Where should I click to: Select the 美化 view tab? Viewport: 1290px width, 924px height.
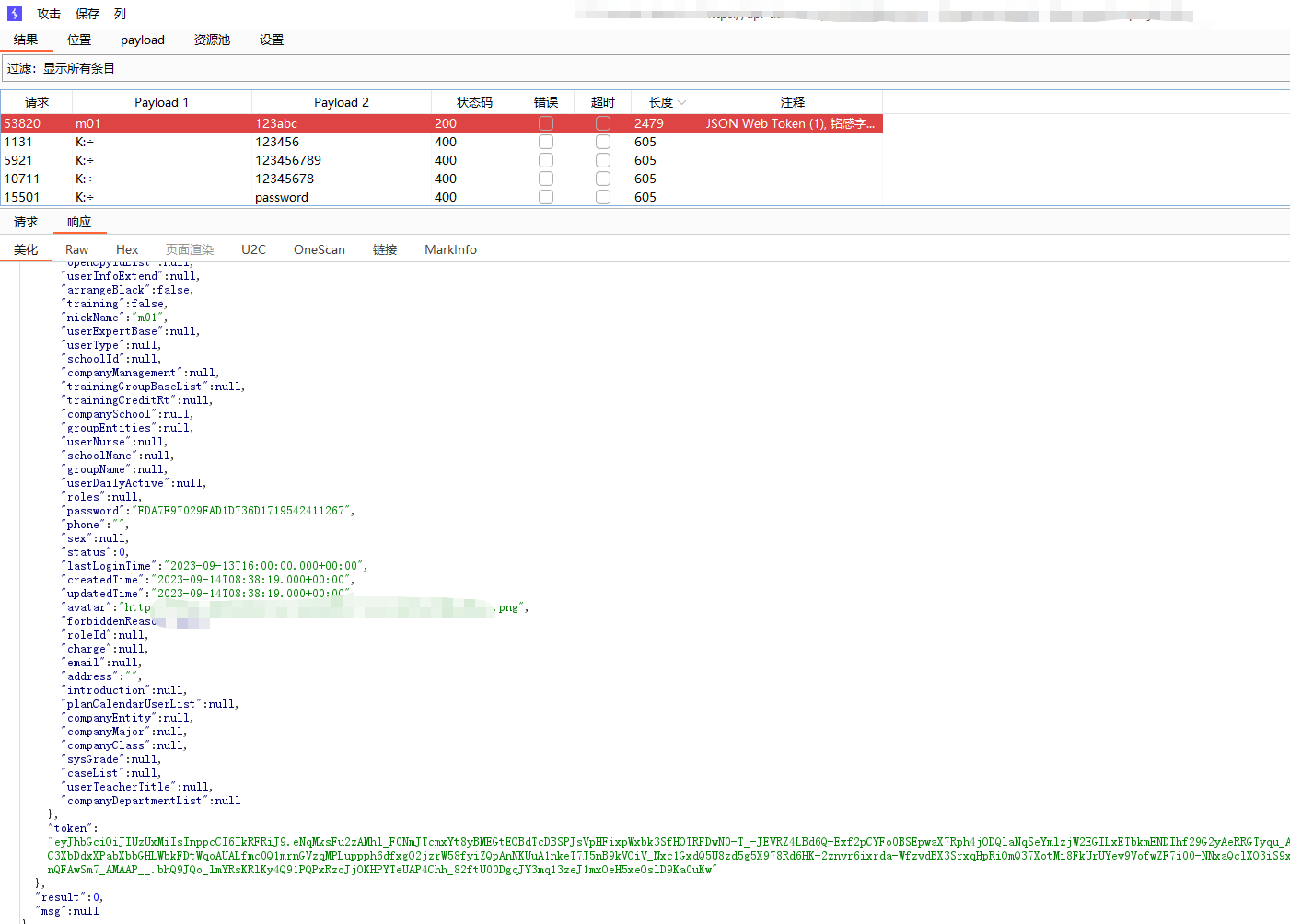pos(26,249)
